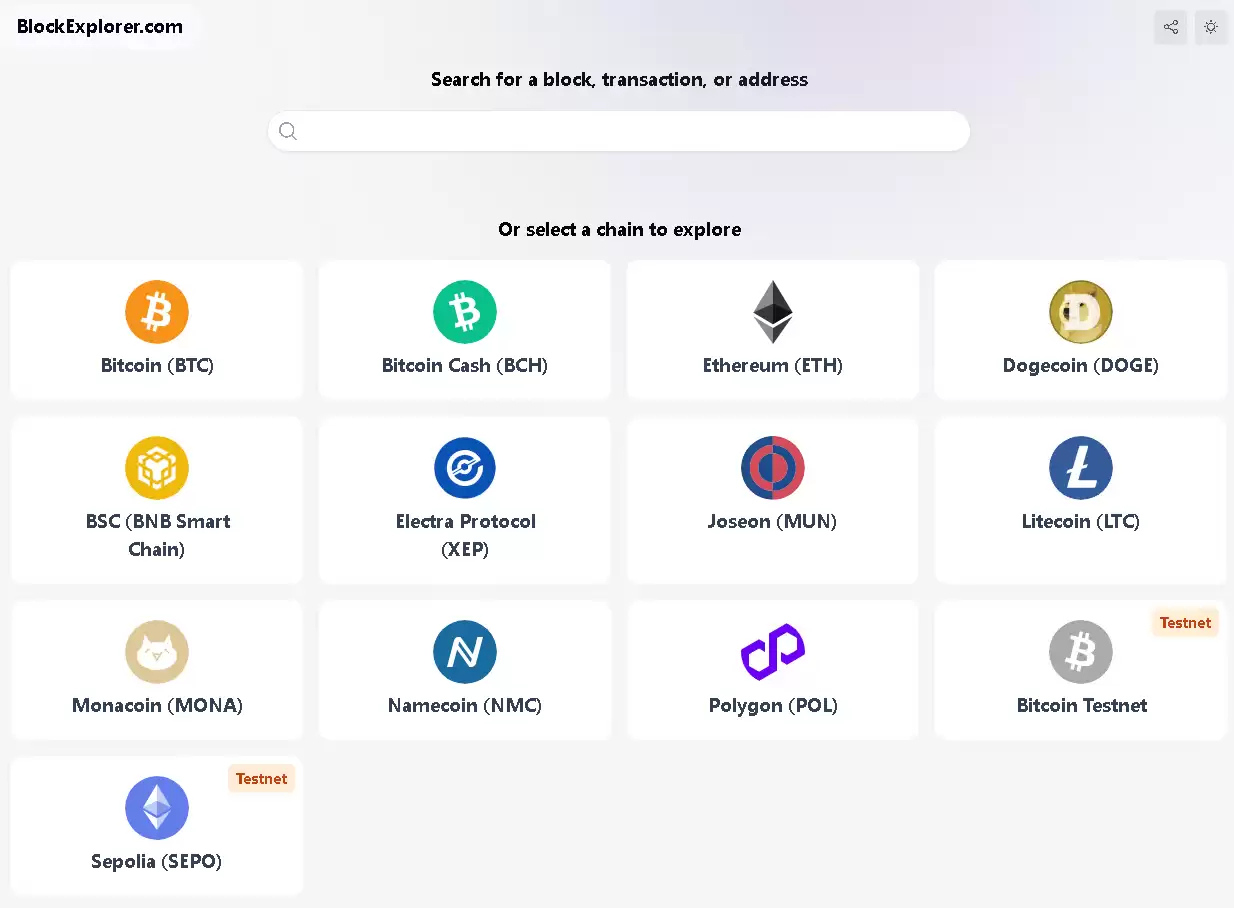Click the Bitcoin orange logo icon

[x=157, y=312]
